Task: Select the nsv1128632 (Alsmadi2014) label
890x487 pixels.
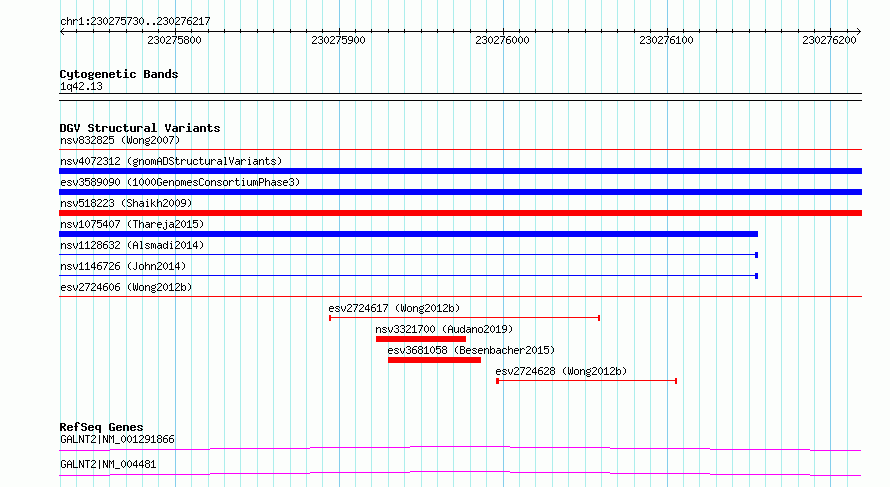Action: pyautogui.click(x=132, y=245)
